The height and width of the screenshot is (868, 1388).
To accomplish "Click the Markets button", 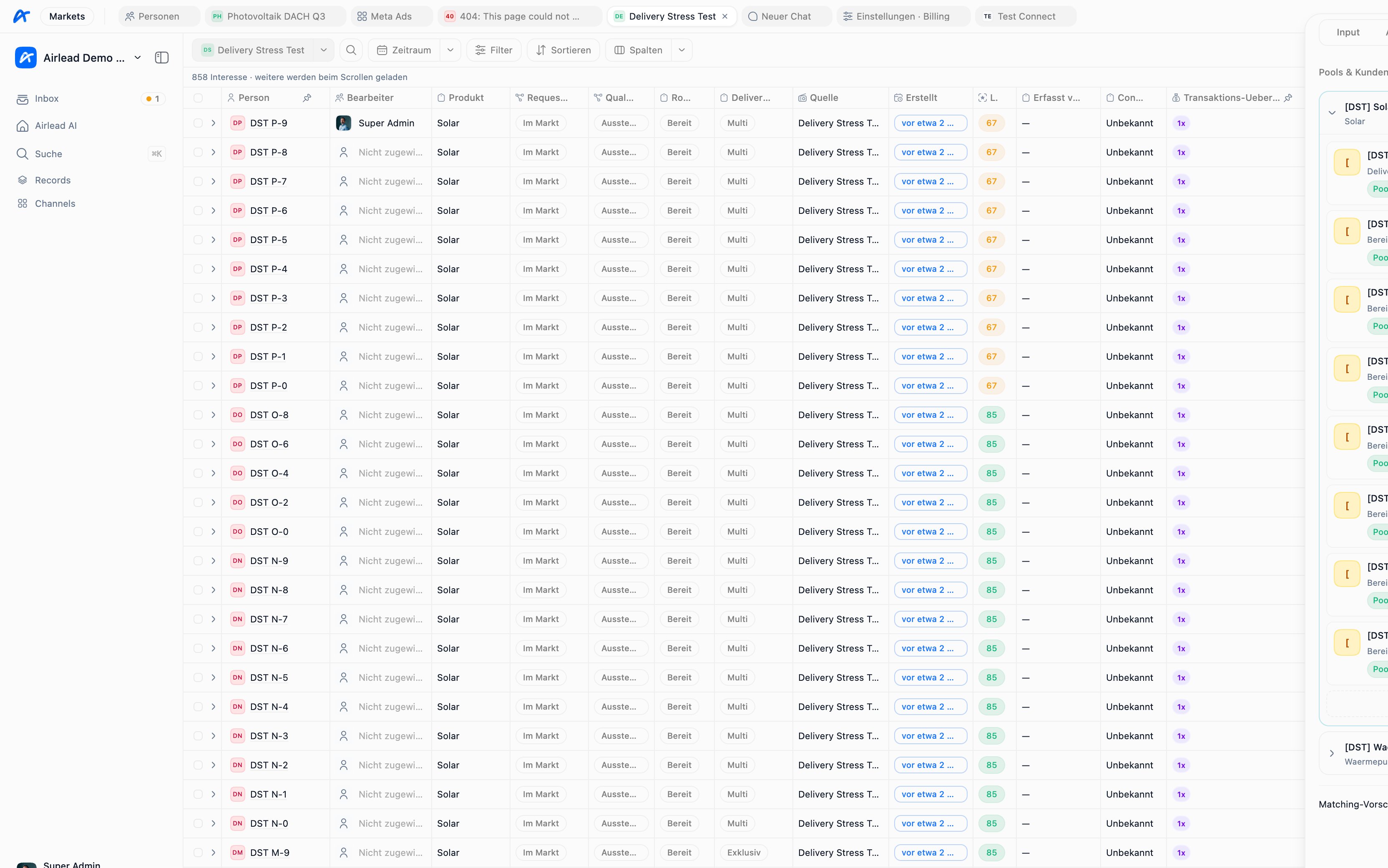I will [x=67, y=16].
